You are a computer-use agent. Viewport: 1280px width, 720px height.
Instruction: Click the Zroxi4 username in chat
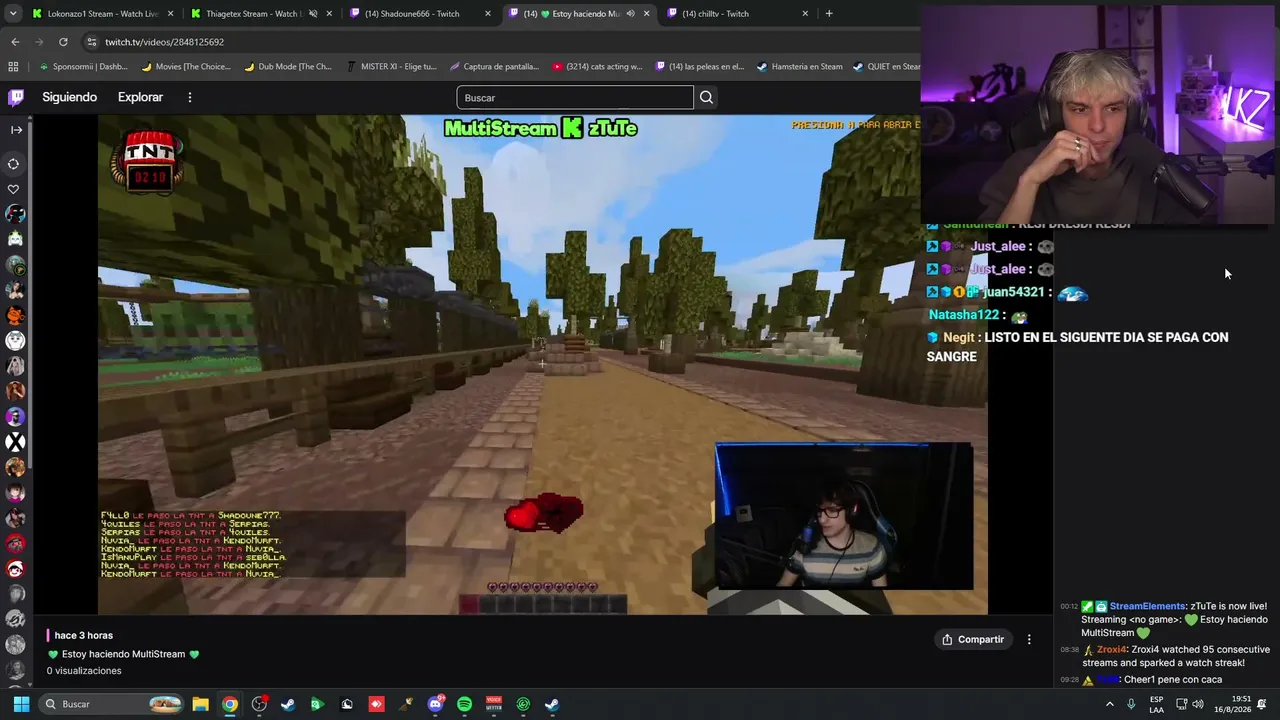(x=1112, y=649)
